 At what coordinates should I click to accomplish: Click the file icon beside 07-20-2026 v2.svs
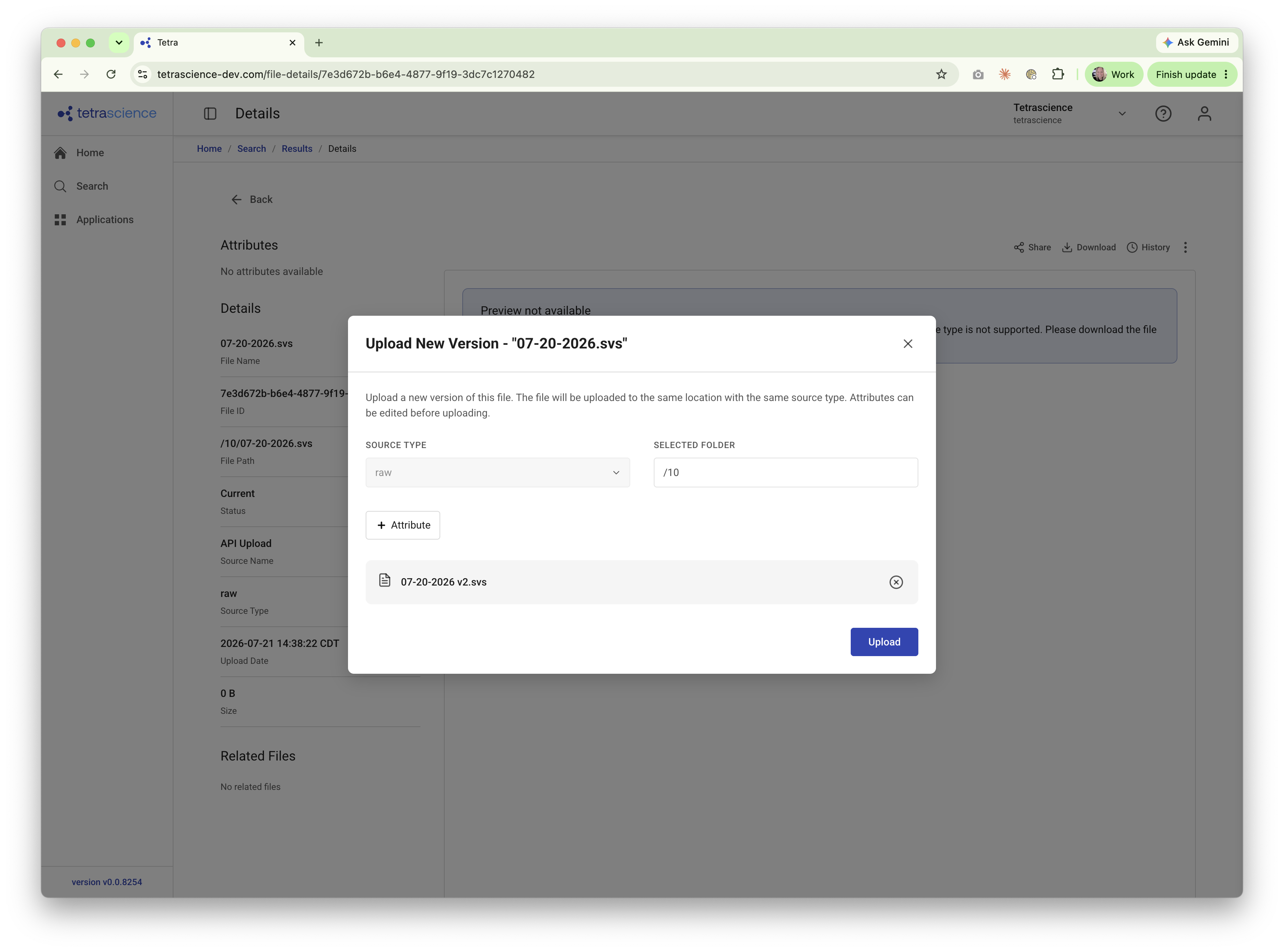(384, 580)
